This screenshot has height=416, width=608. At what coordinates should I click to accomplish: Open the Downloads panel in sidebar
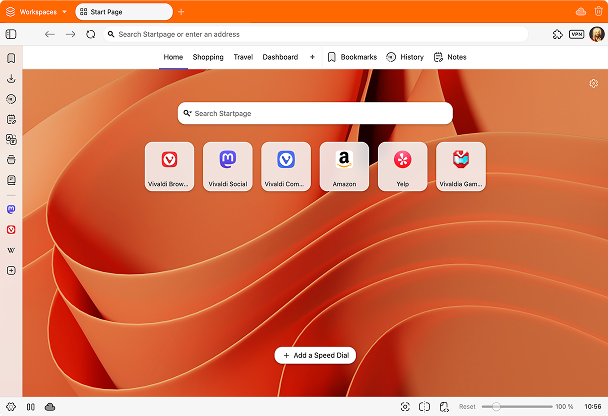[11, 78]
